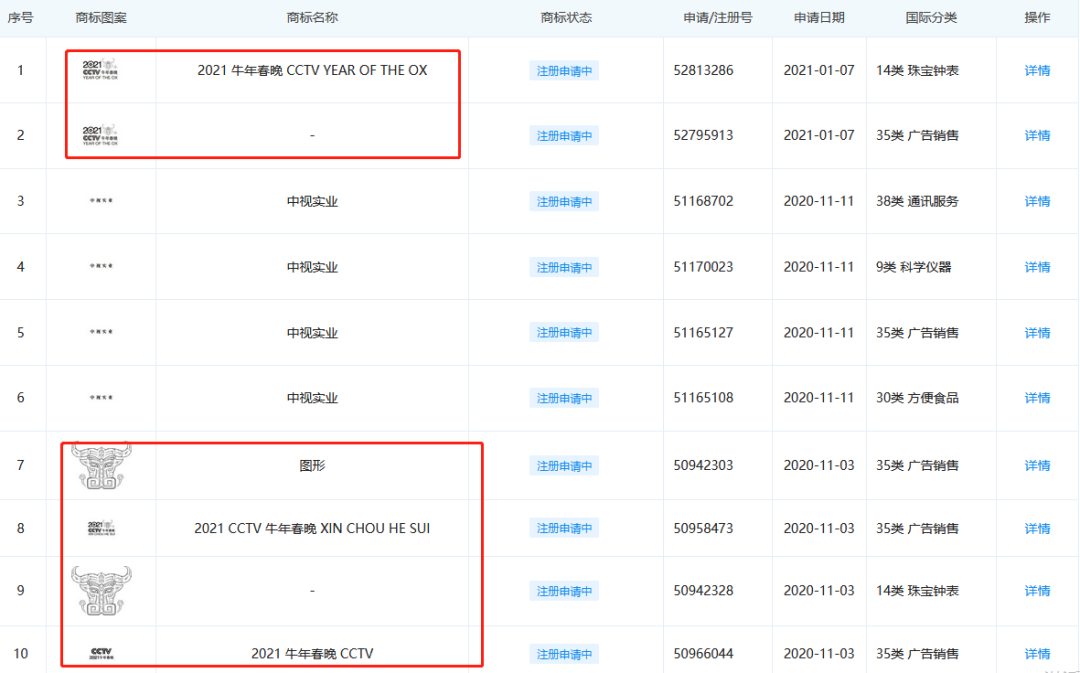
Task: Click category '30类 方便食品'
Action: coord(917,398)
